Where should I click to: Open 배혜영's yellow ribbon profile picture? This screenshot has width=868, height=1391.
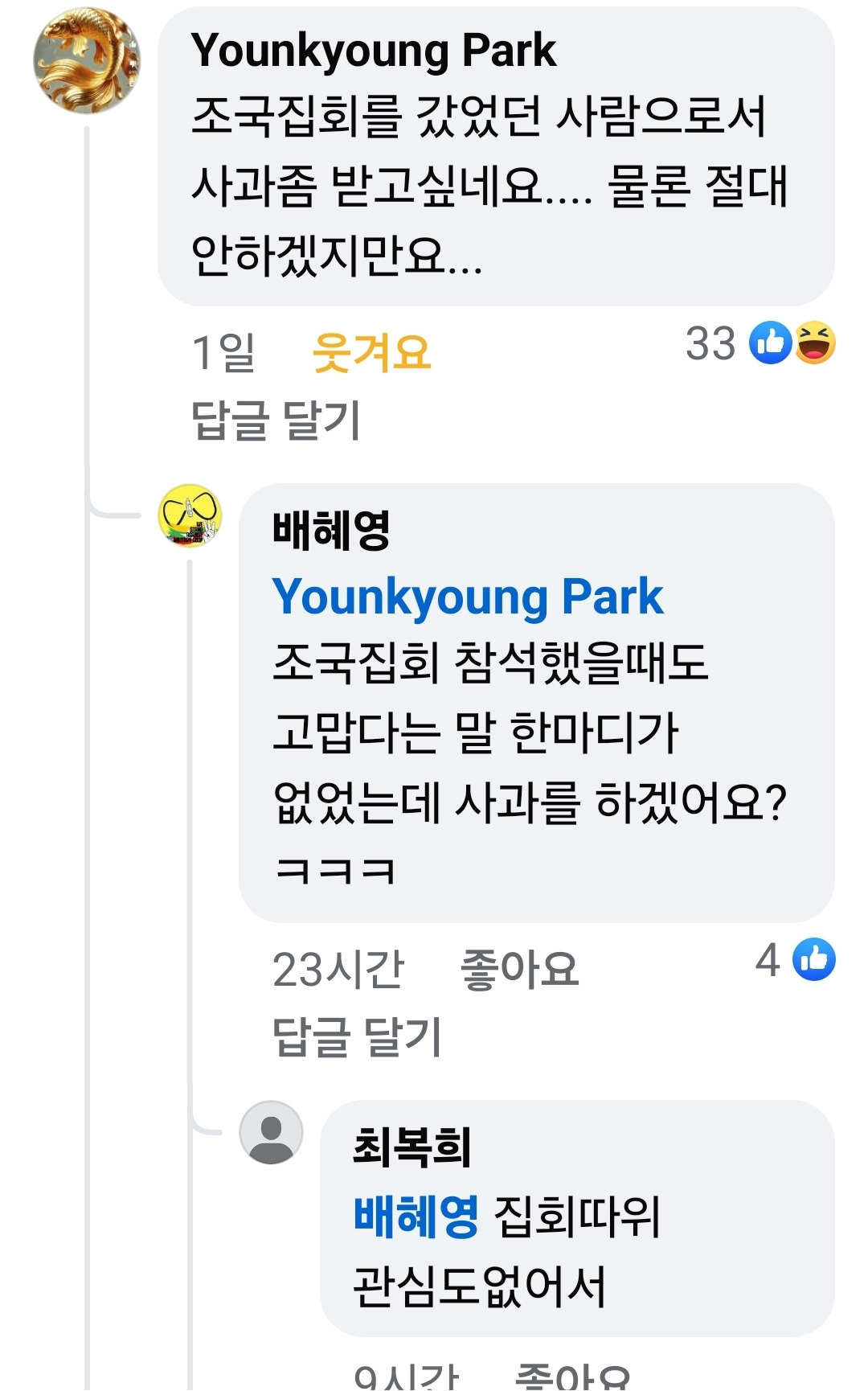pos(190,515)
